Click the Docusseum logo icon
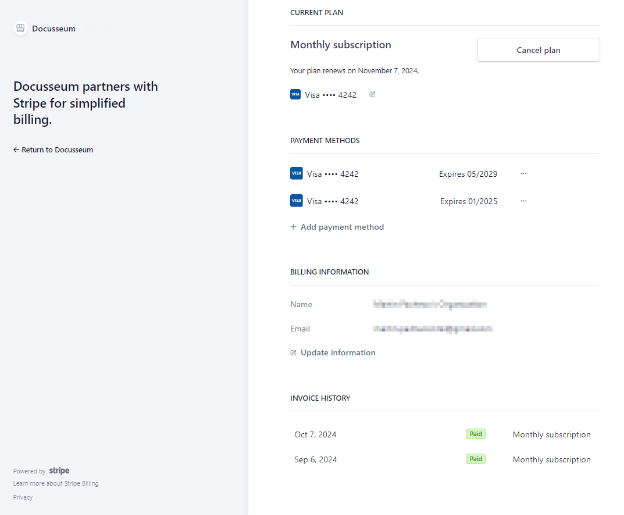The width and height of the screenshot is (624, 515). point(20,29)
